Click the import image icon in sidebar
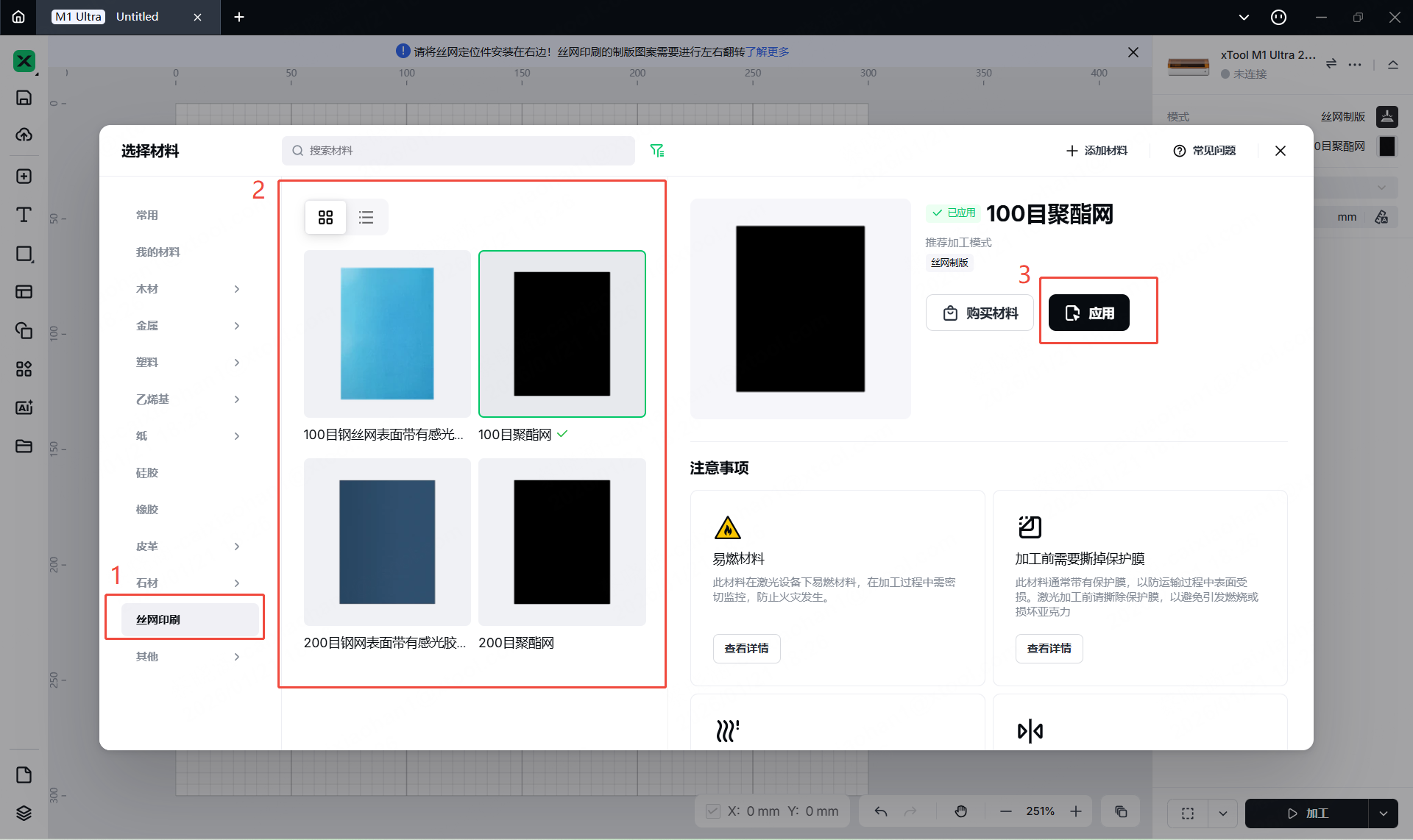Image resolution: width=1413 pixels, height=840 pixels. (x=24, y=177)
